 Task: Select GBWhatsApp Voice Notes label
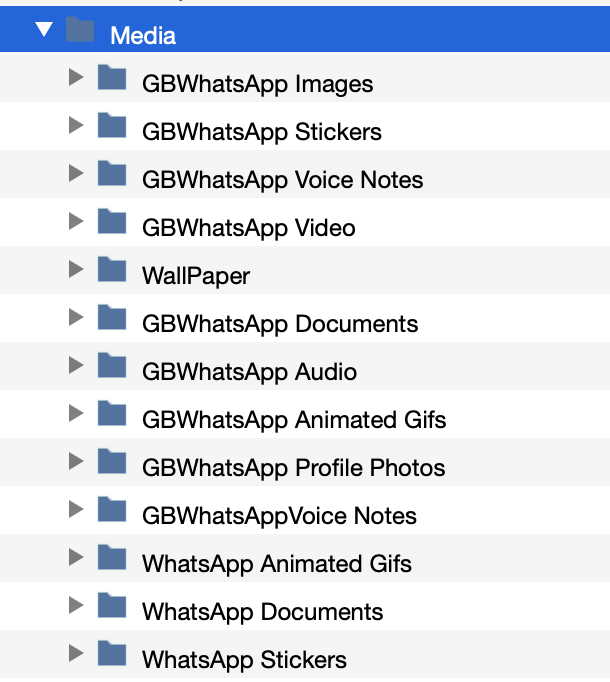coord(282,180)
